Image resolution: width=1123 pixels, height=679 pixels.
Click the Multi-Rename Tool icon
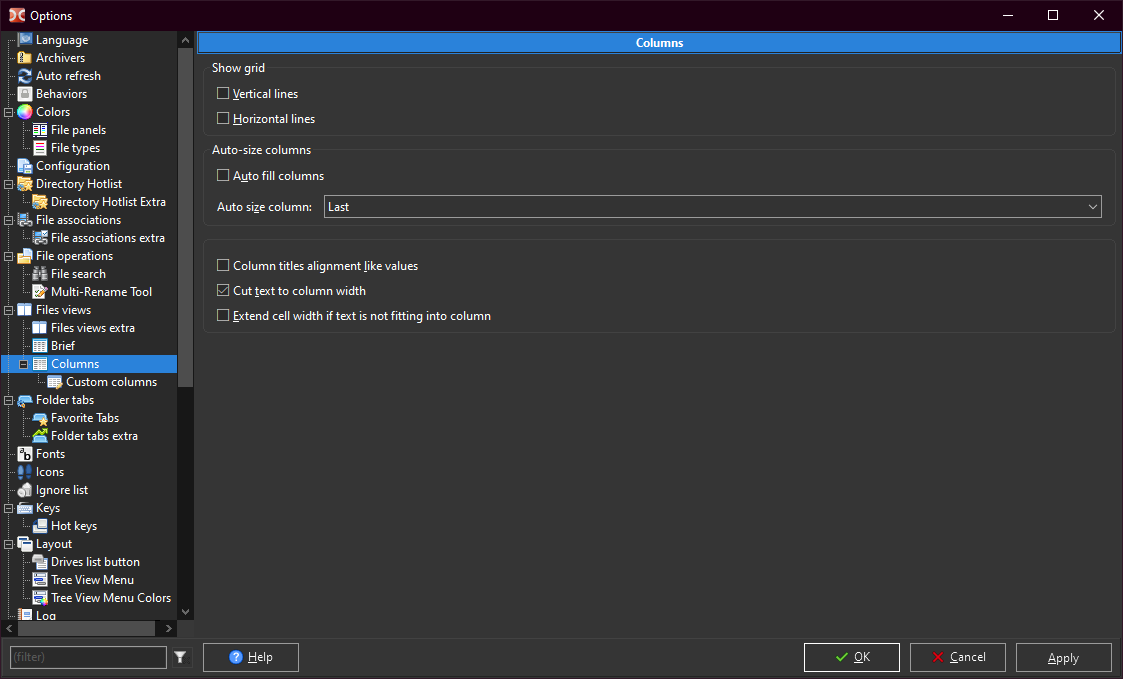(x=40, y=292)
